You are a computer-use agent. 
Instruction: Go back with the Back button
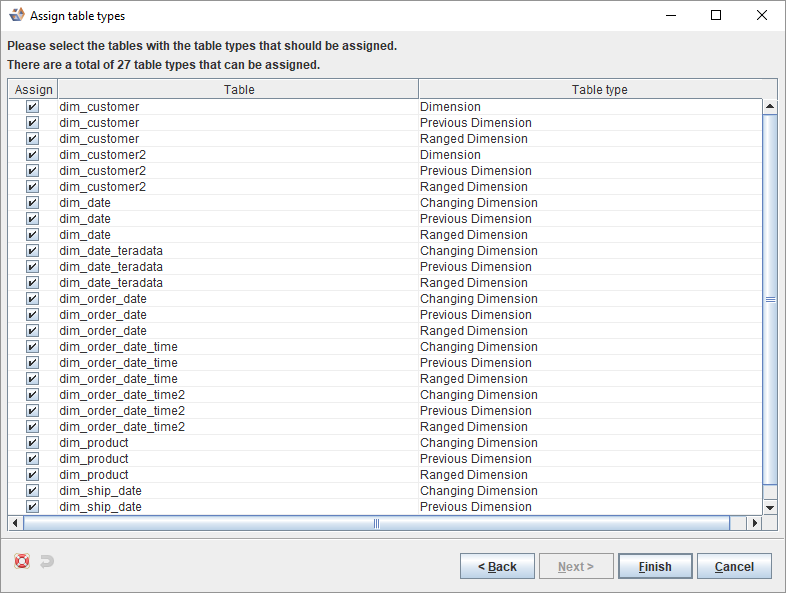tap(497, 566)
